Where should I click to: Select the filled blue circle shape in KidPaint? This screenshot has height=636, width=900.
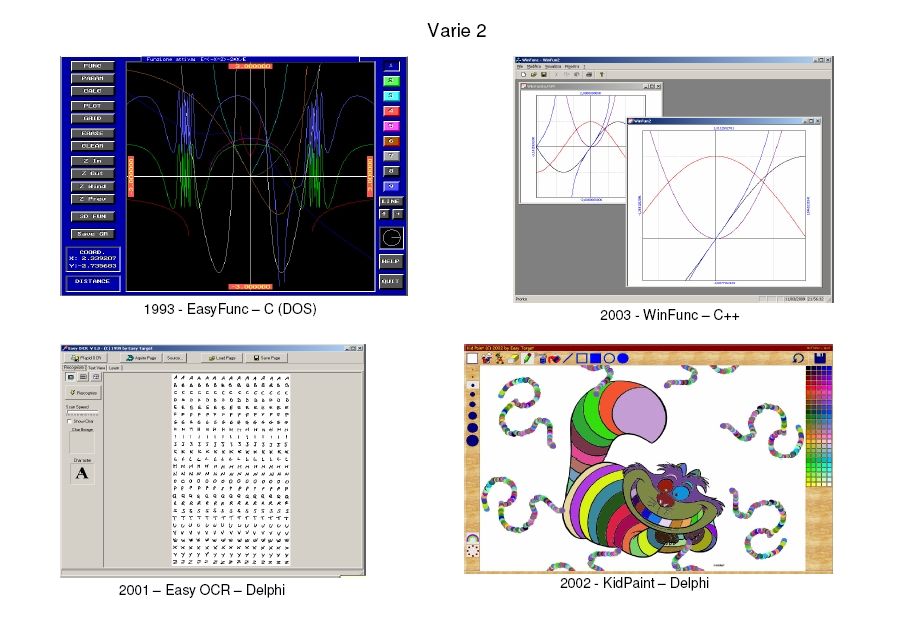pyautogui.click(x=623, y=358)
